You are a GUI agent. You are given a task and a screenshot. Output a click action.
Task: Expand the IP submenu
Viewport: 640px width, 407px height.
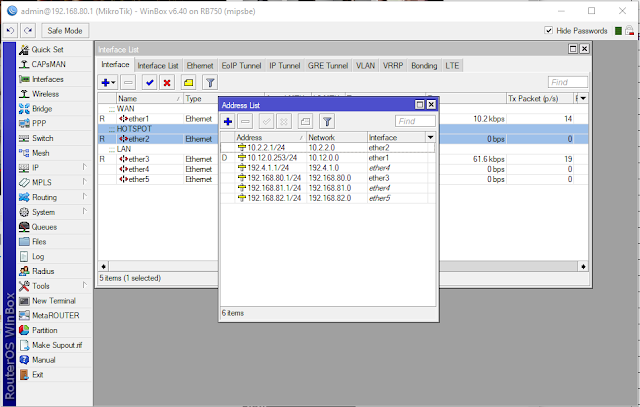[84, 167]
